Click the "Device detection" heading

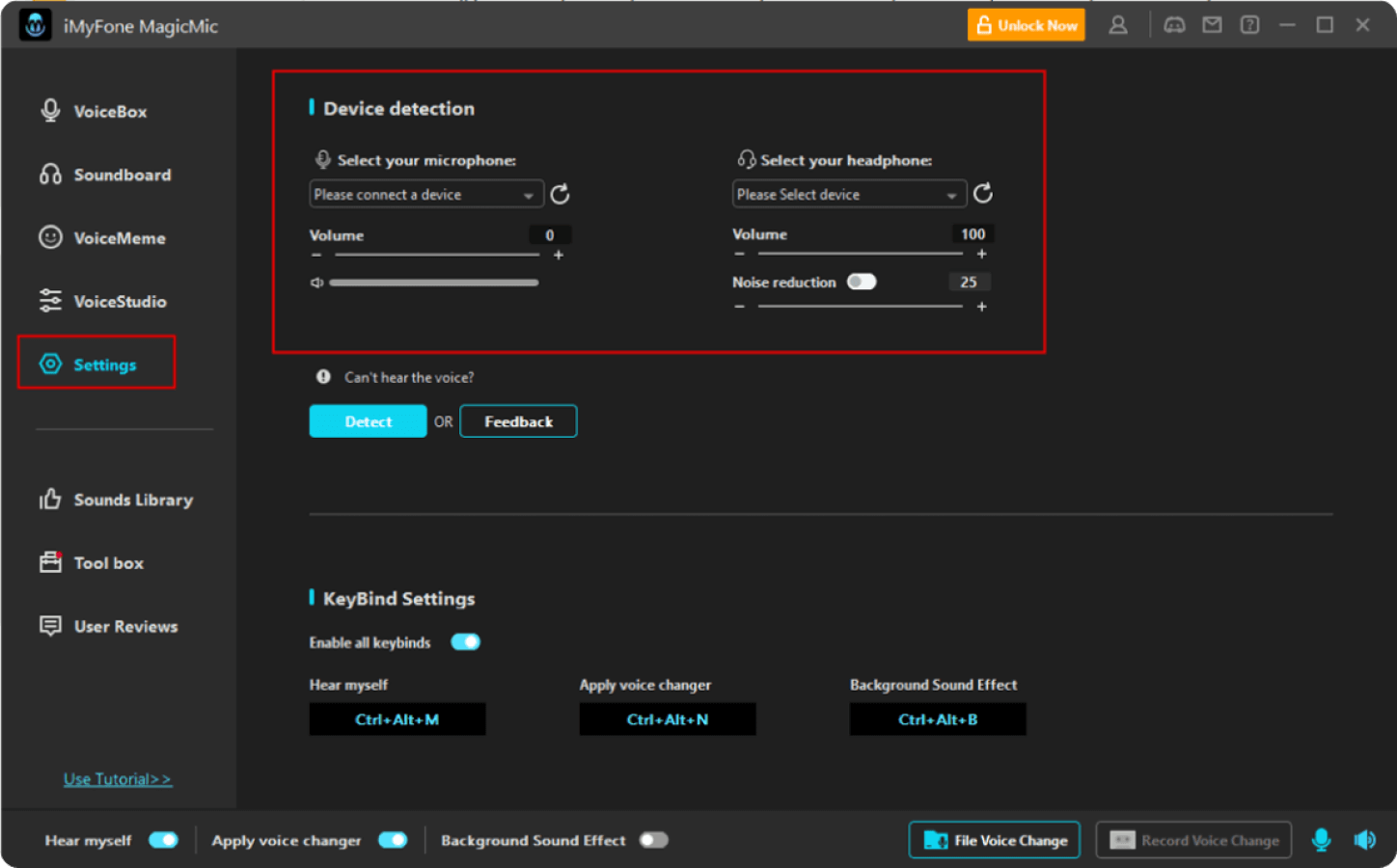coord(399,108)
